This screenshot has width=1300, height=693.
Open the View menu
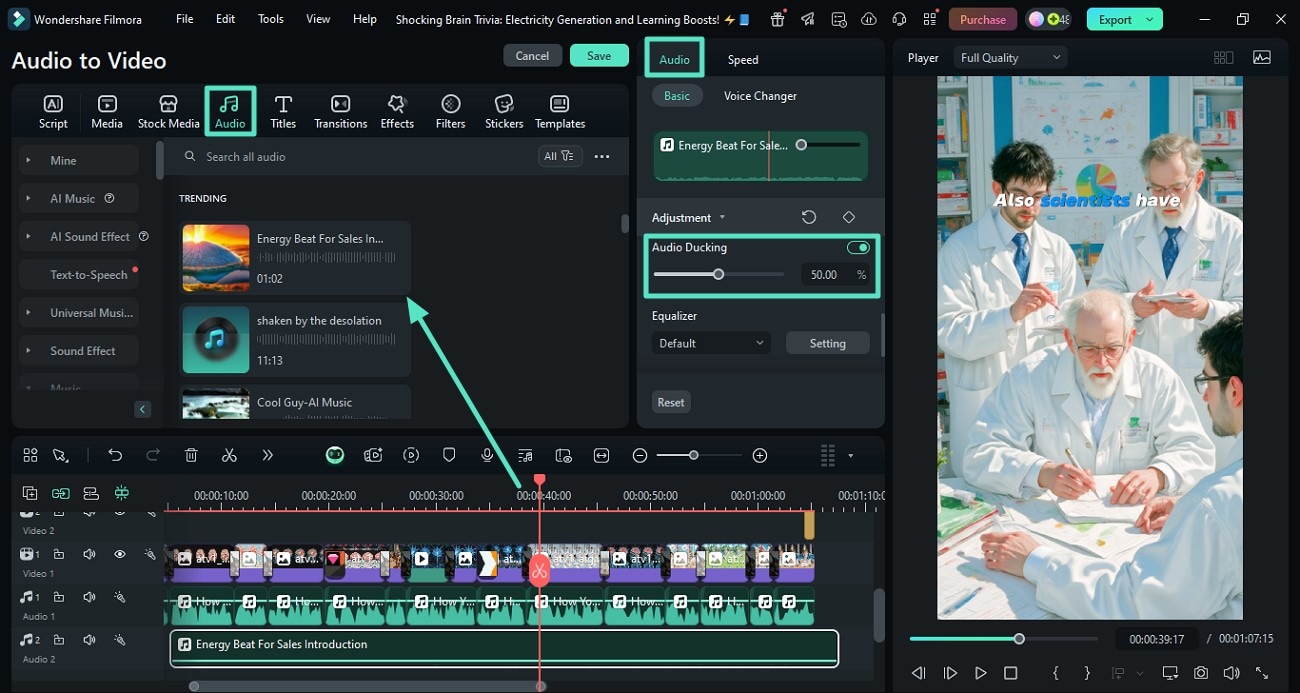pos(318,19)
